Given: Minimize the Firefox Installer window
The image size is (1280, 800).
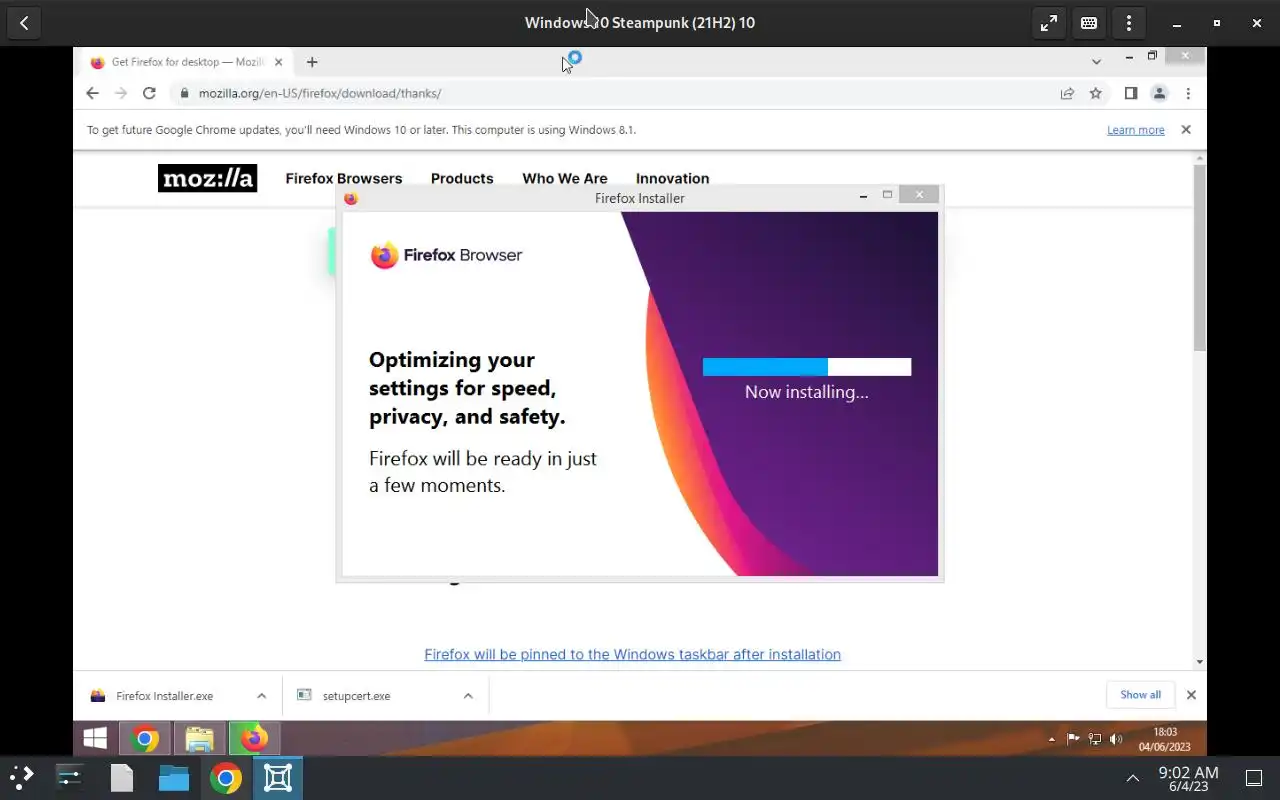Looking at the screenshot, I should pyautogui.click(x=863, y=196).
